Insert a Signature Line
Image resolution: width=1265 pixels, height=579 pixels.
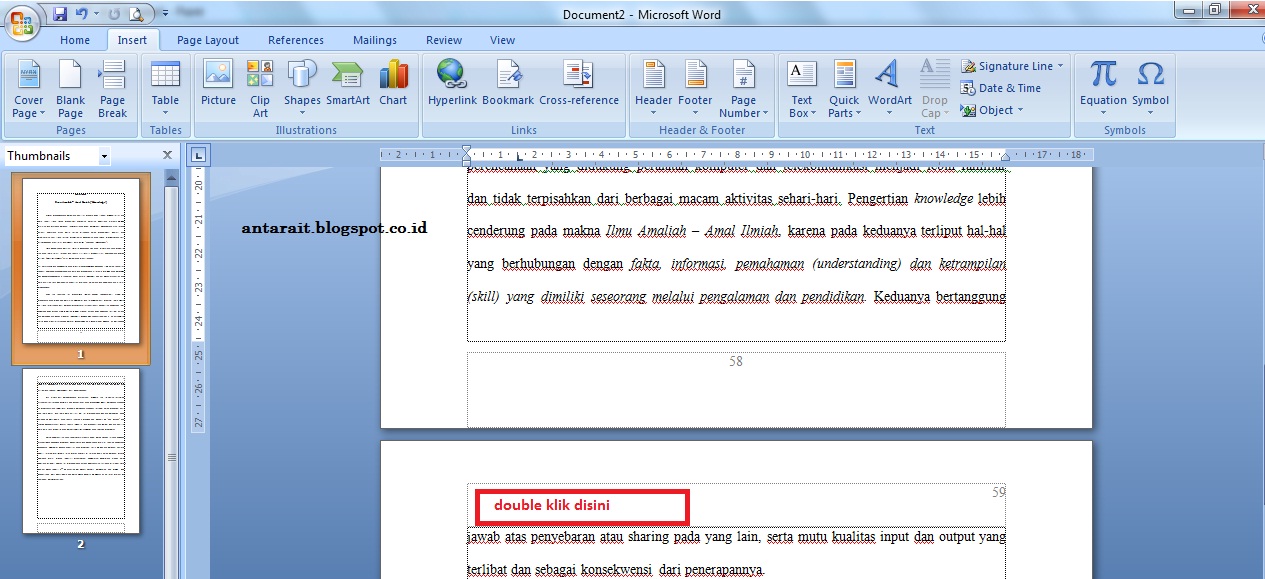1010,65
